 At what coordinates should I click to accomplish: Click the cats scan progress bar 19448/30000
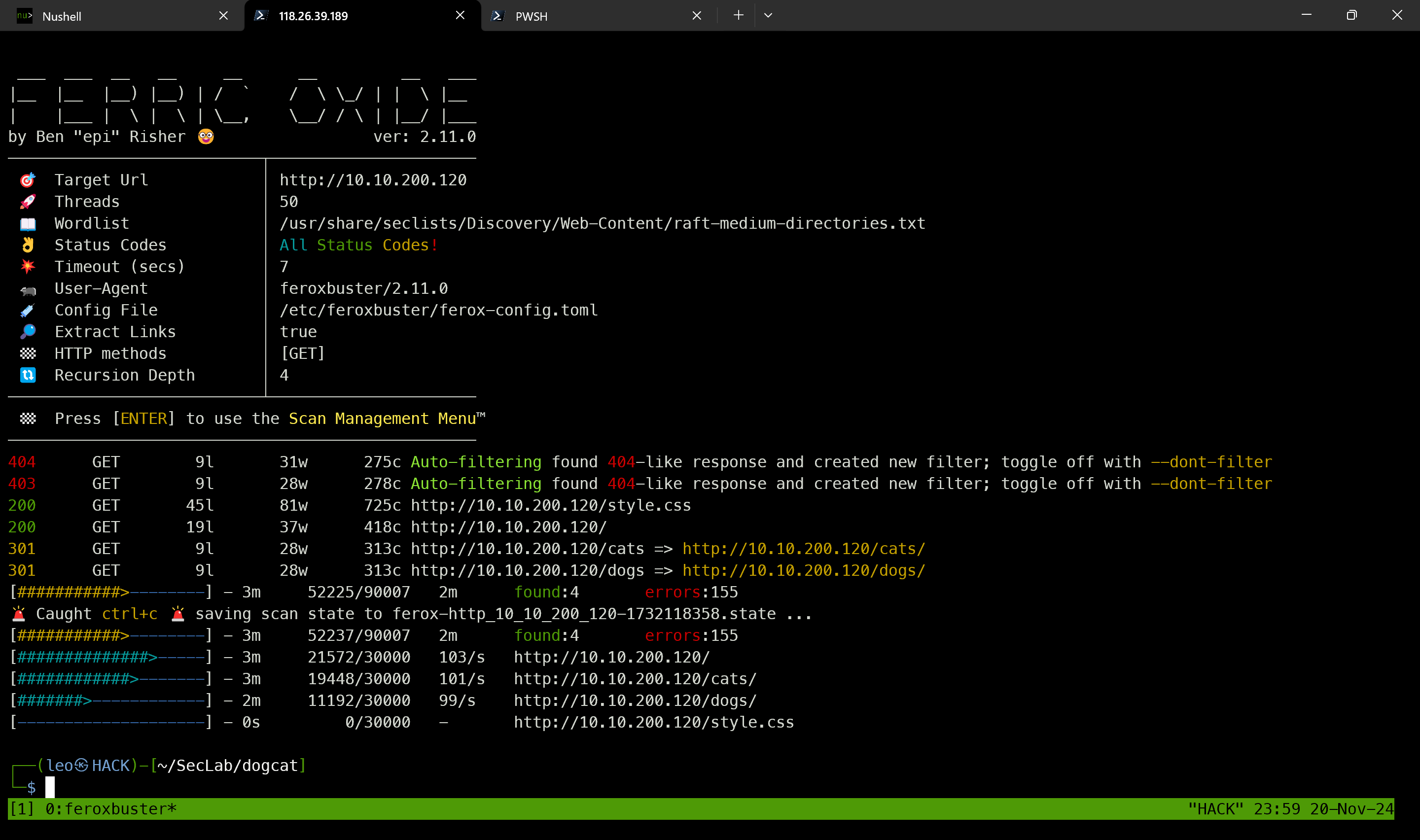click(x=111, y=679)
